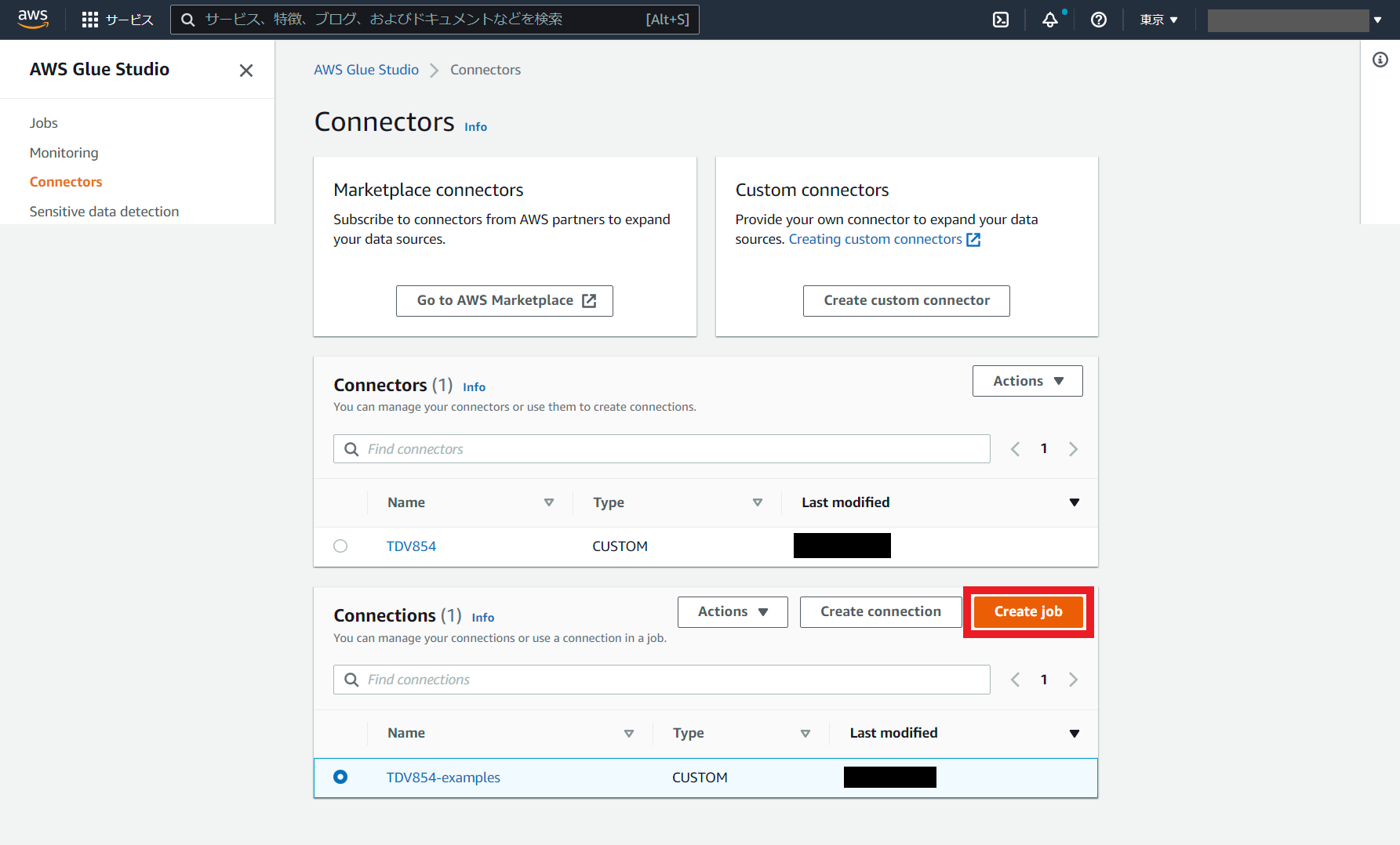Click CUSTOM type cell in TDV854 row
Image resolution: width=1400 pixels, height=845 pixels.
coord(620,546)
